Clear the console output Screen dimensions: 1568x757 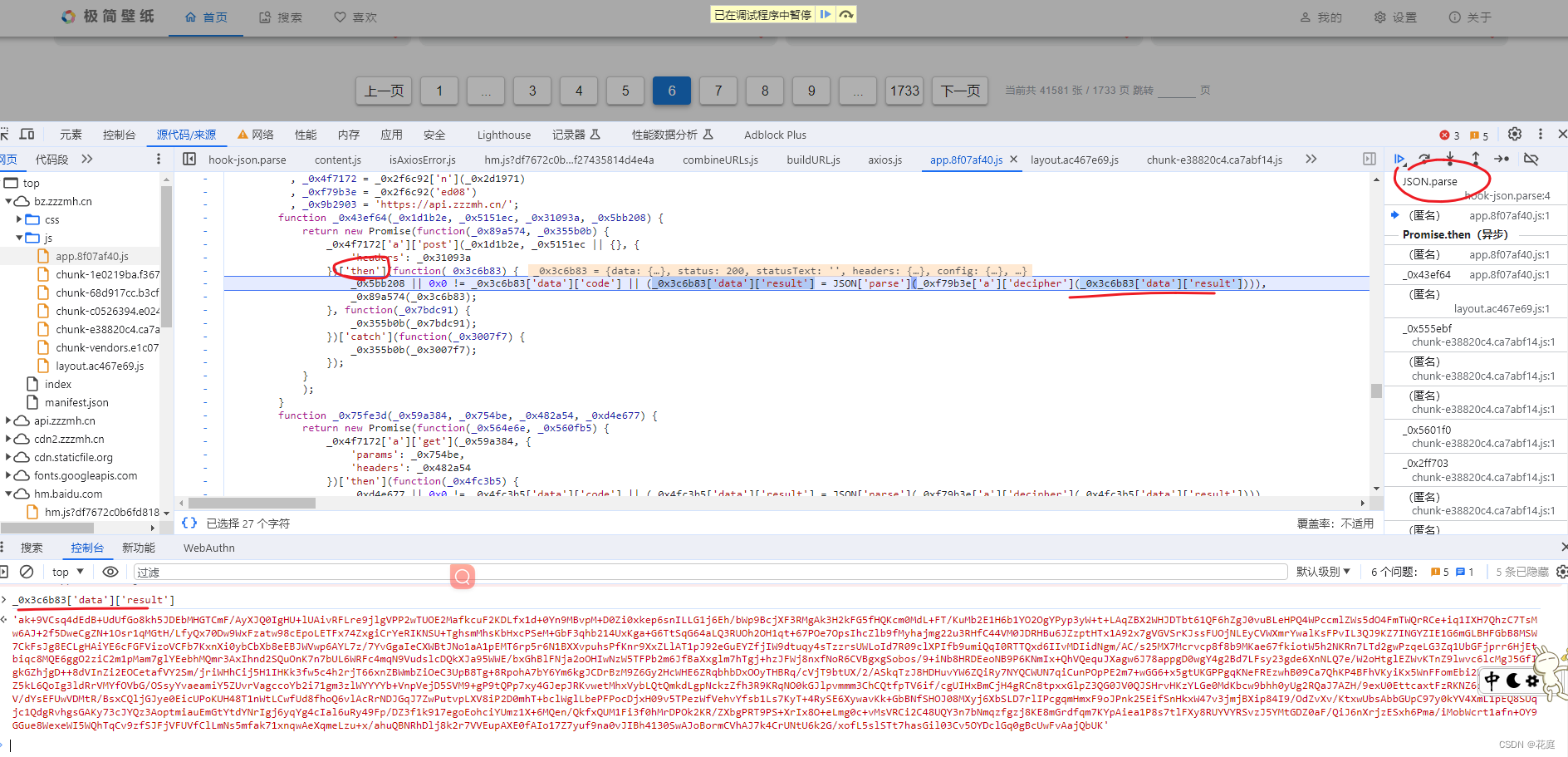(x=27, y=572)
